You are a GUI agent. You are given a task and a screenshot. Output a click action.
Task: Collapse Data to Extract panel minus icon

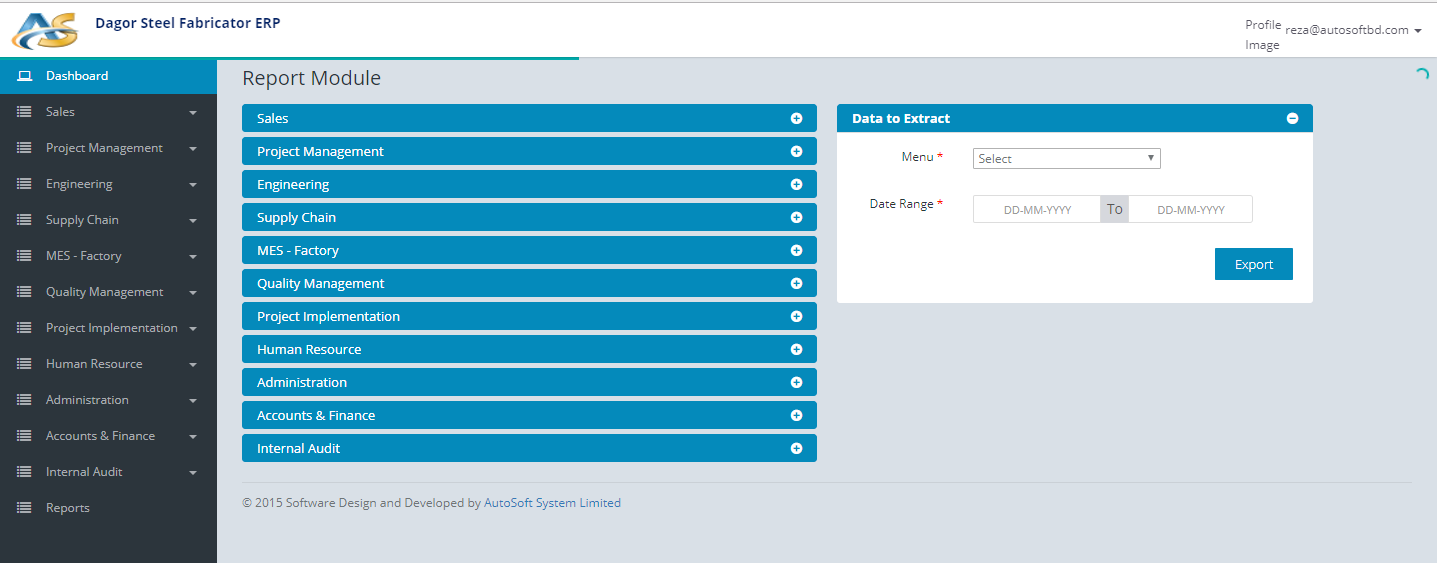pos(1292,118)
